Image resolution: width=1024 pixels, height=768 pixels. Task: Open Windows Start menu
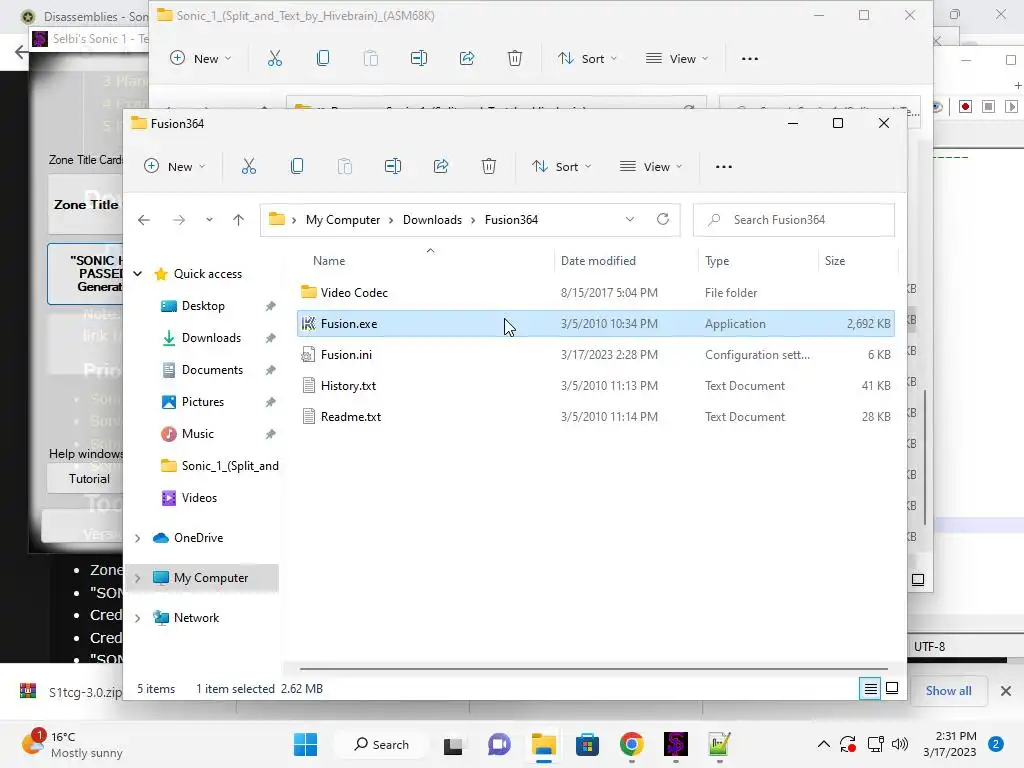(305, 744)
